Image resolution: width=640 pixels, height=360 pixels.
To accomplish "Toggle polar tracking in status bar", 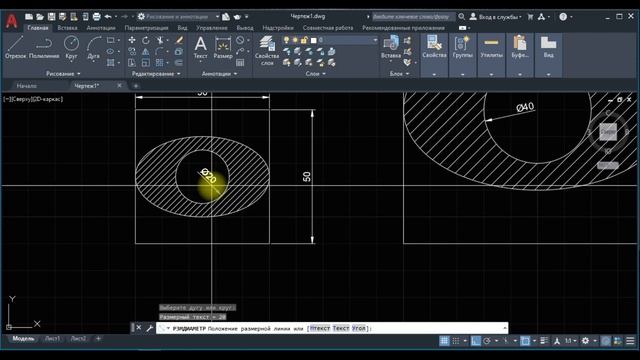I will pyautogui.click(x=487, y=341).
